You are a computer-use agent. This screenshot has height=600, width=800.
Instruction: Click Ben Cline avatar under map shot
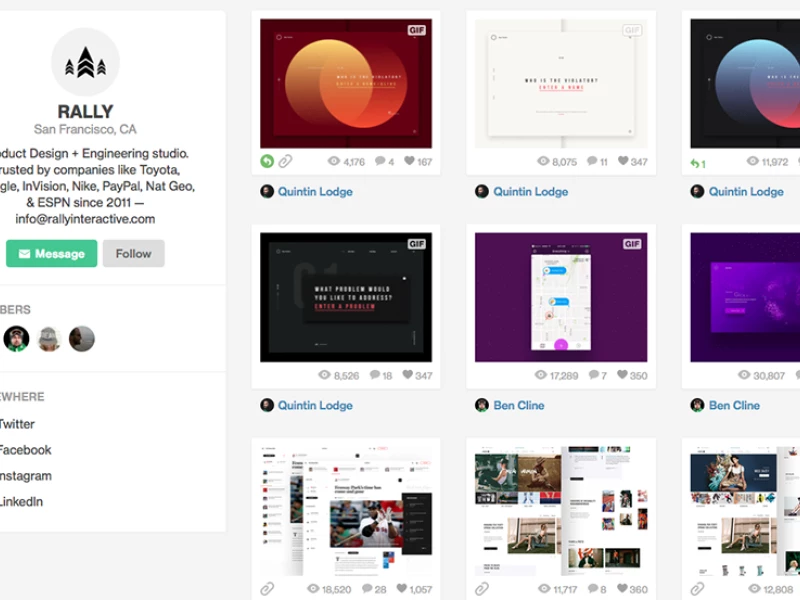click(x=482, y=406)
